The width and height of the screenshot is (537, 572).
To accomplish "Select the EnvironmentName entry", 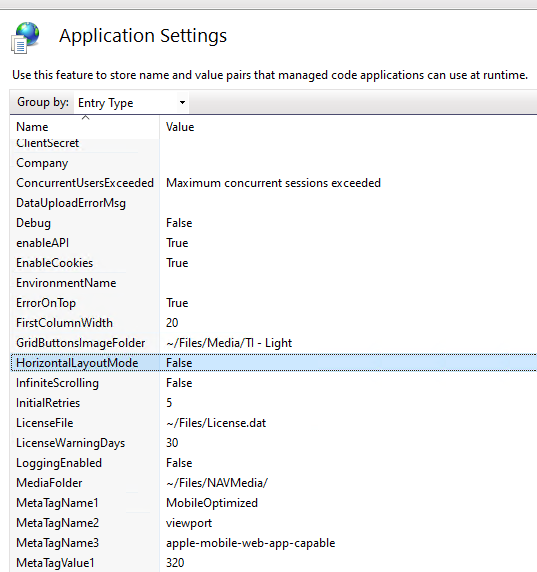I will pos(66,283).
